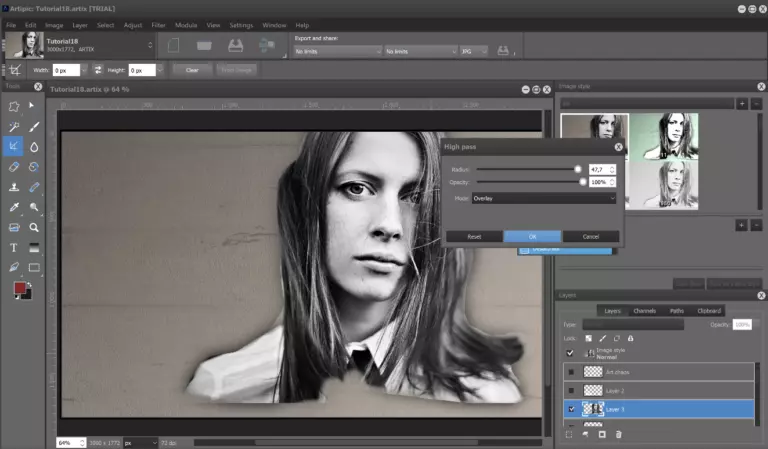Enable visibility of the Art chaos layer
The image size is (768, 449).
click(570, 371)
